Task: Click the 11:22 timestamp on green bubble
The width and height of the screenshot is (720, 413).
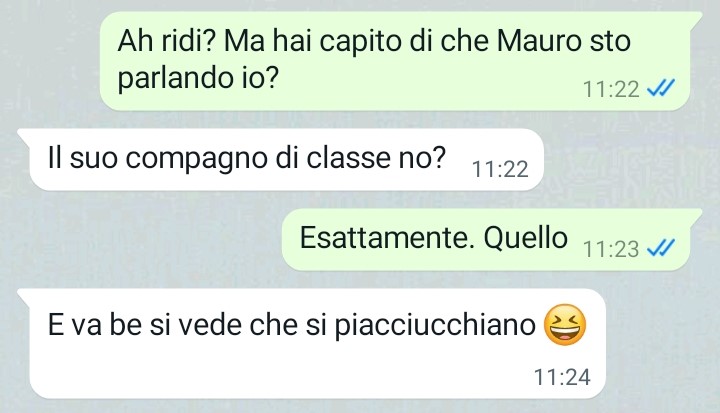Action: (x=611, y=89)
